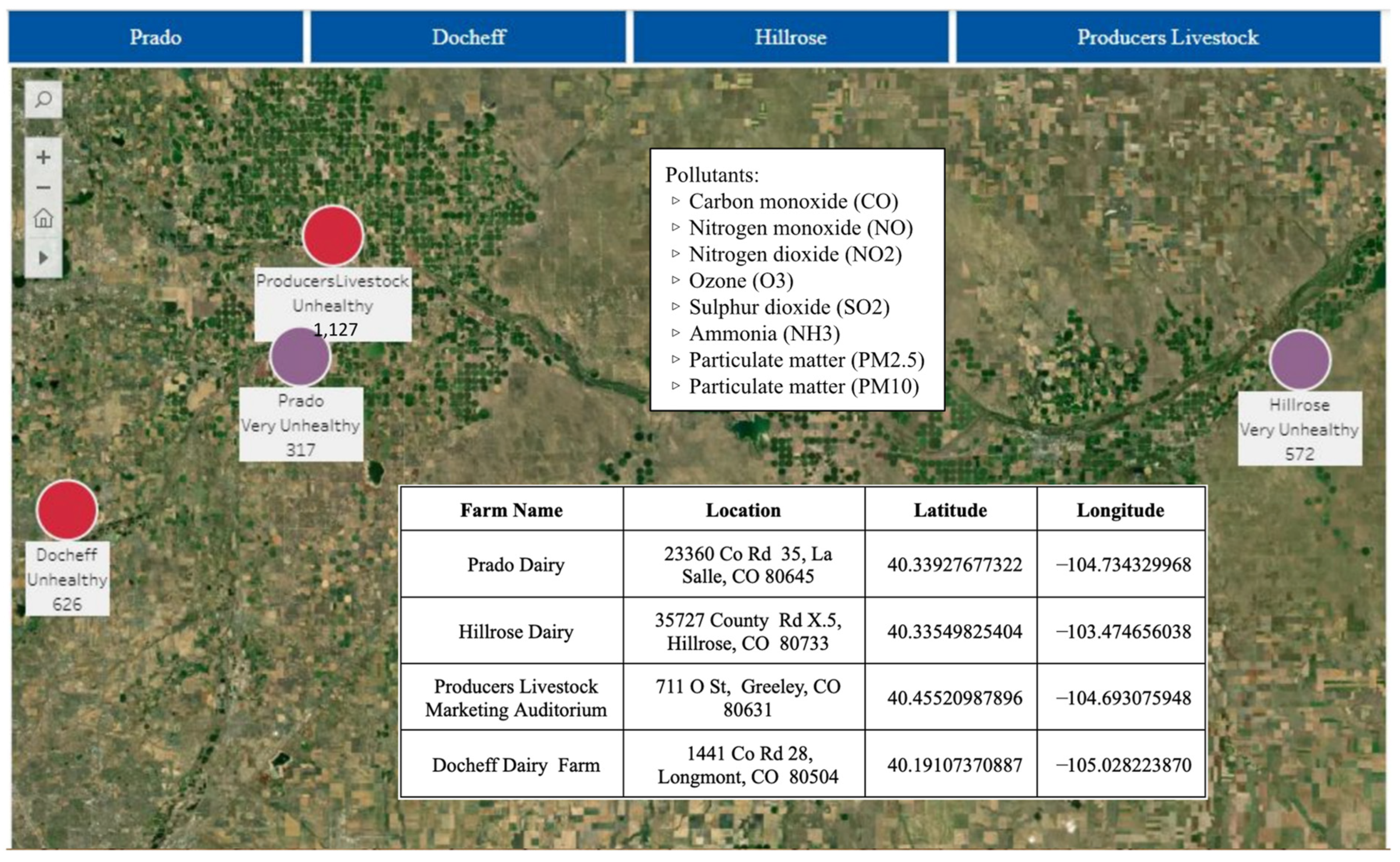The height and width of the screenshot is (862, 1400).
Task: Click the Farm Name column header
Action: [511, 510]
